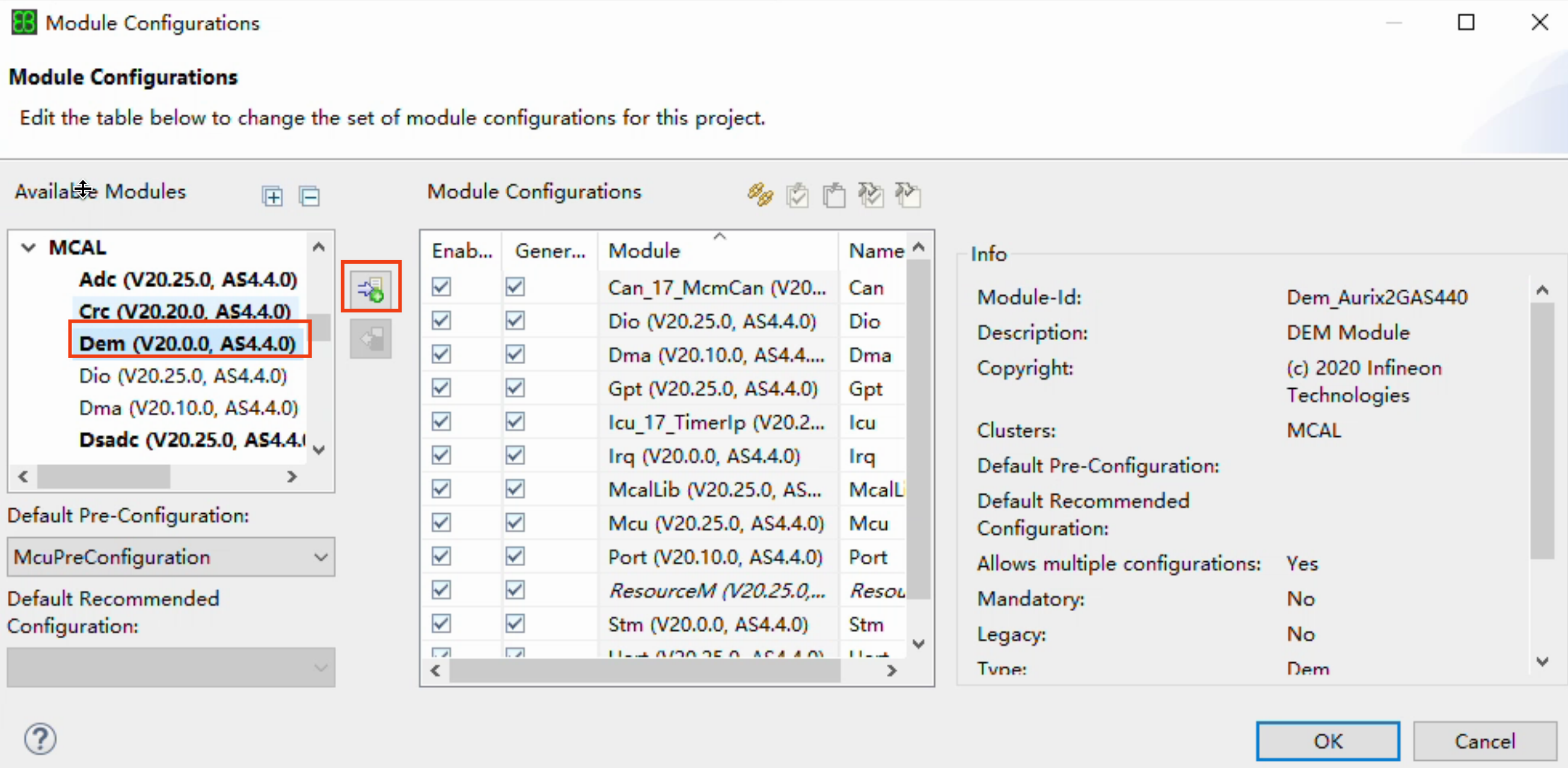This screenshot has height=768, width=1568.
Task: Select Dsadc module in available list
Action: (x=190, y=439)
